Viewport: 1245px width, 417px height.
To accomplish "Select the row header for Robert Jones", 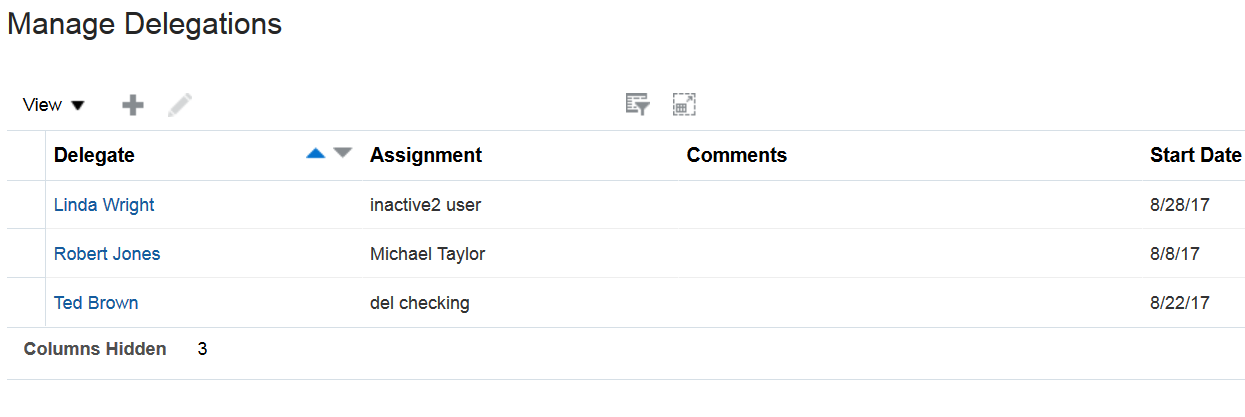I will [x=26, y=254].
